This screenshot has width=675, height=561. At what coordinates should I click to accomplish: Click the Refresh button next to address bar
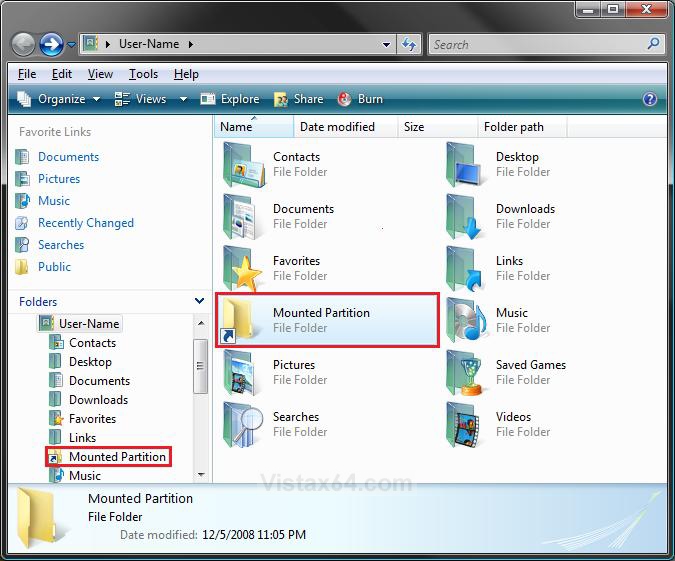[409, 44]
